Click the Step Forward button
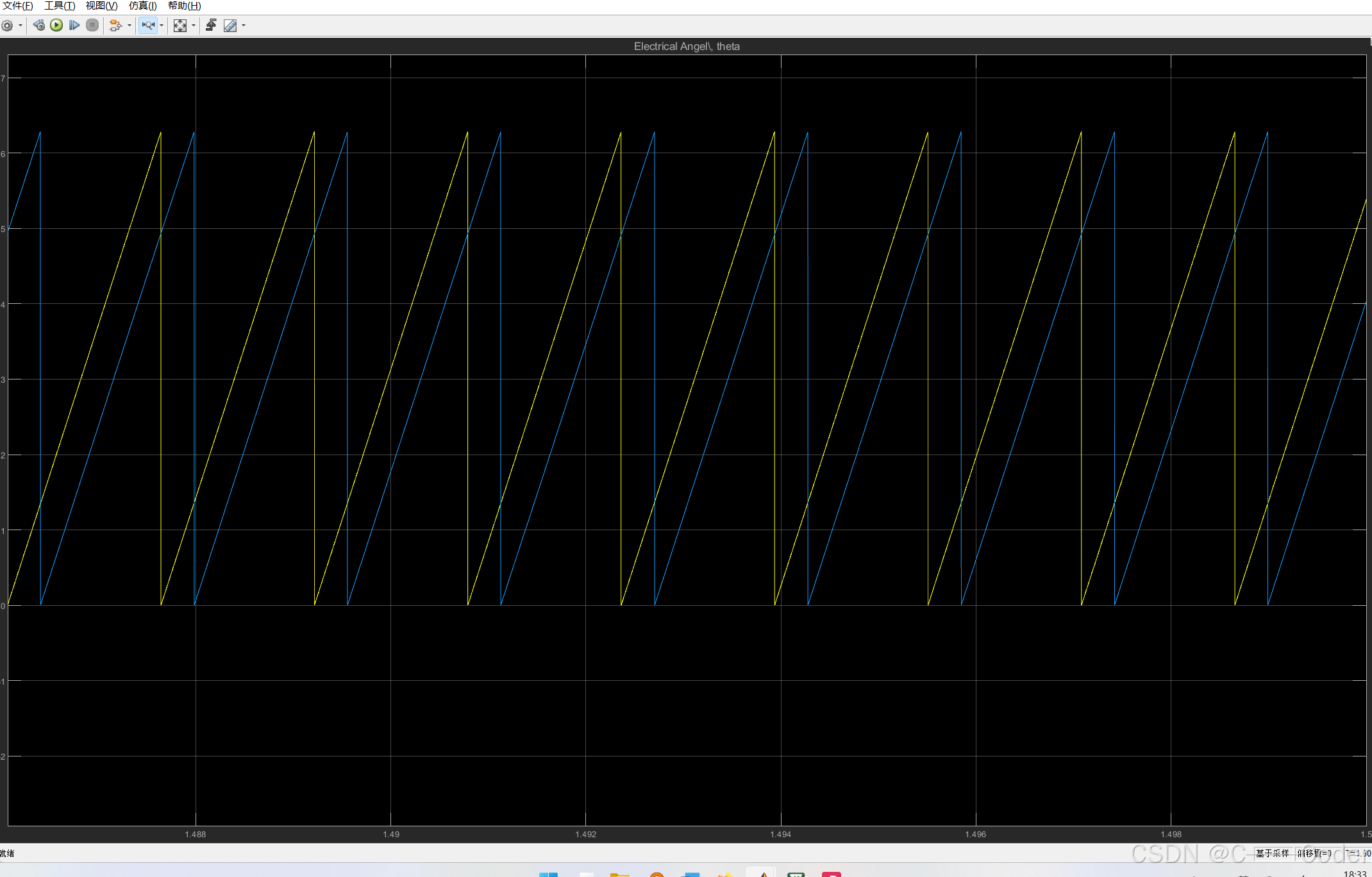This screenshot has width=1372, height=877. (74, 26)
